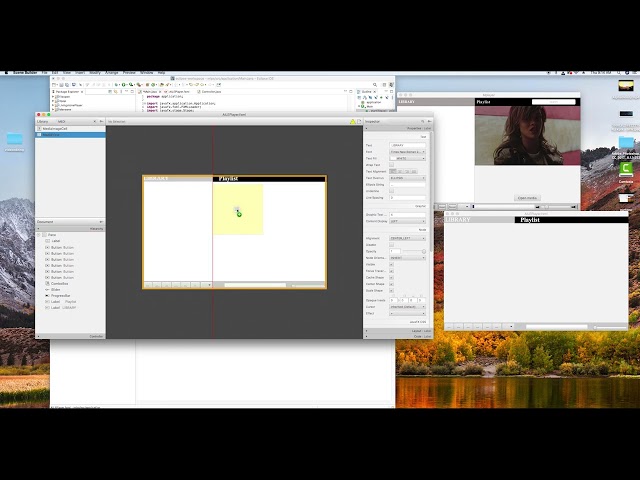This screenshot has width=640, height=480.
Task: Click the video thumbnail in the player window
Action: coord(527,136)
